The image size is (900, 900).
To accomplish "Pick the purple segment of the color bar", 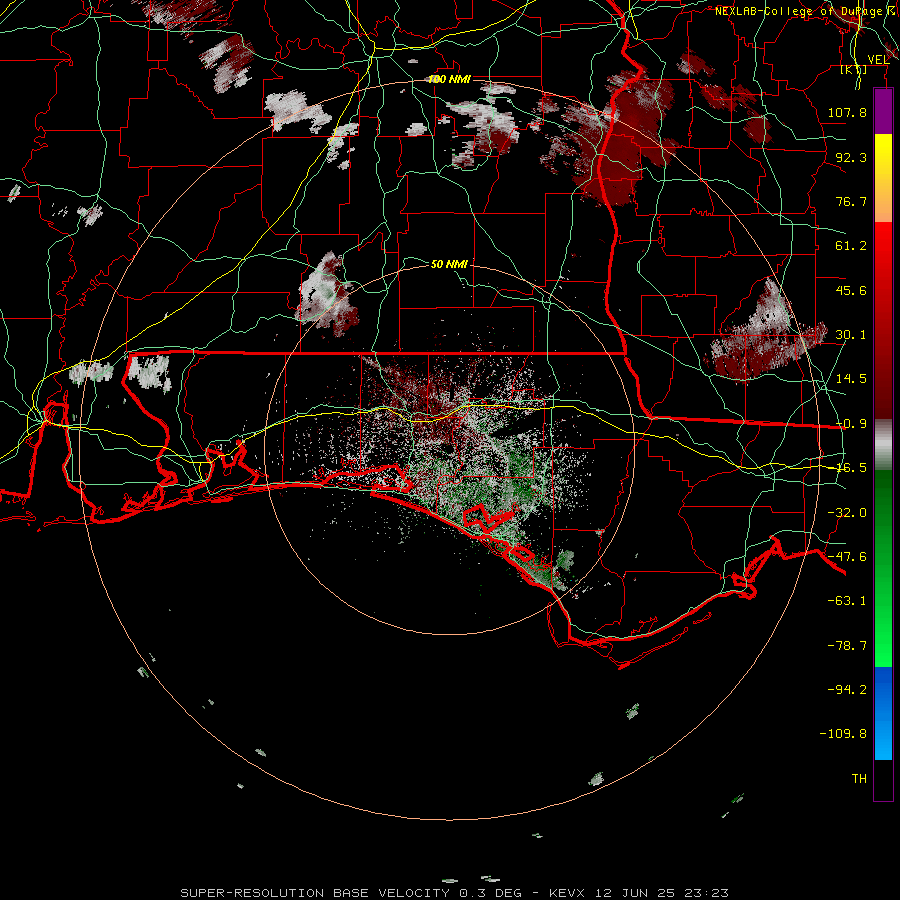I will tap(883, 111).
